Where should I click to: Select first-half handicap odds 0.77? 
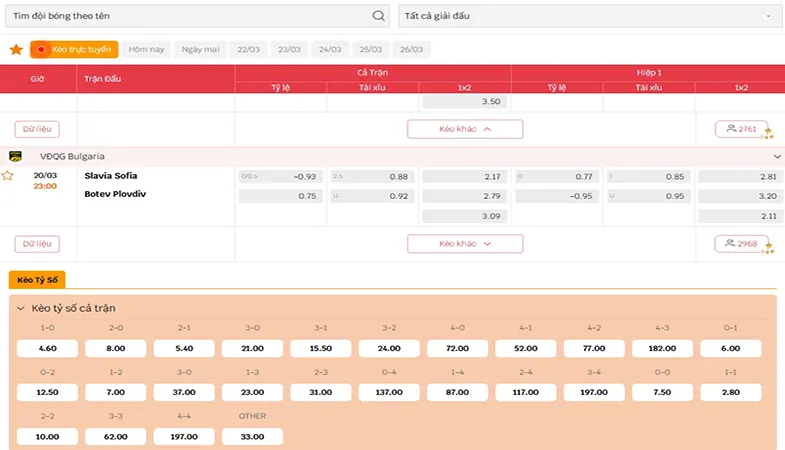[557, 177]
